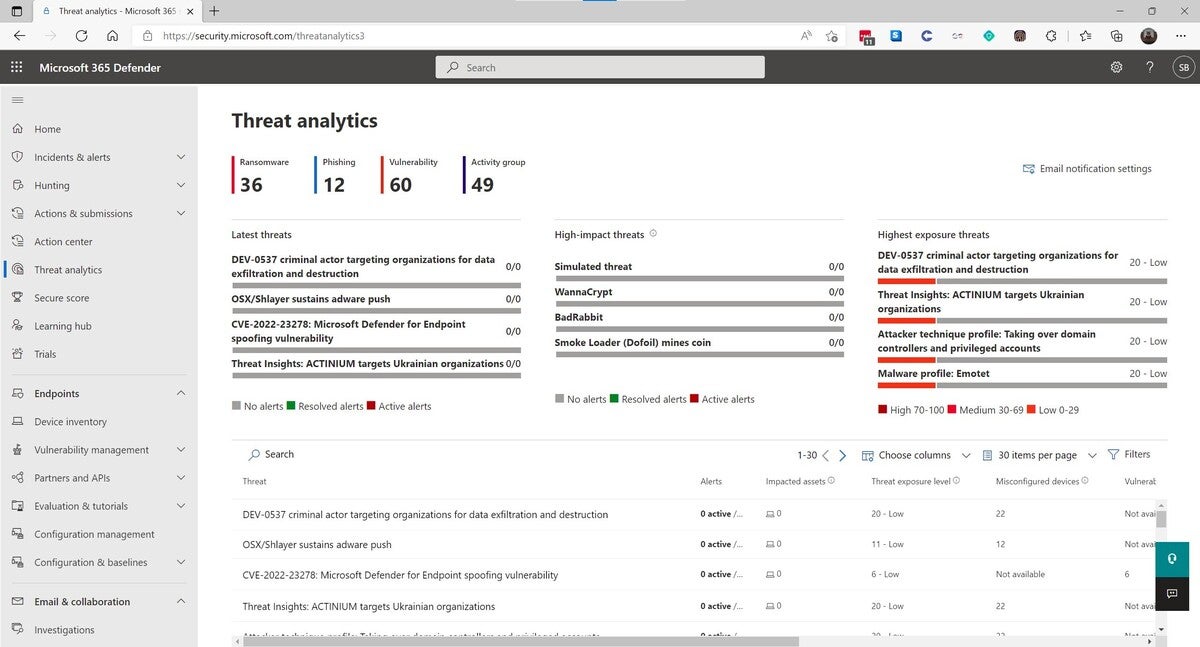
Task: Click the Evaluation & tutorials icon
Action: pos(17,506)
